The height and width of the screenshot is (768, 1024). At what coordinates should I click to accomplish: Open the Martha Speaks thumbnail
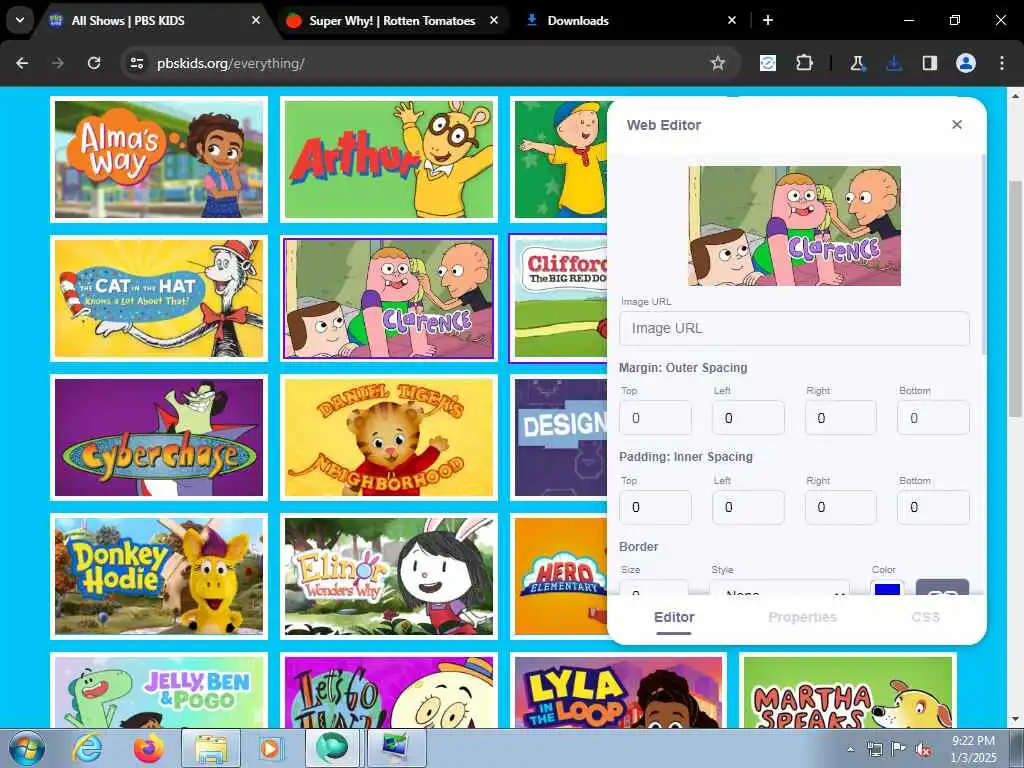point(848,690)
